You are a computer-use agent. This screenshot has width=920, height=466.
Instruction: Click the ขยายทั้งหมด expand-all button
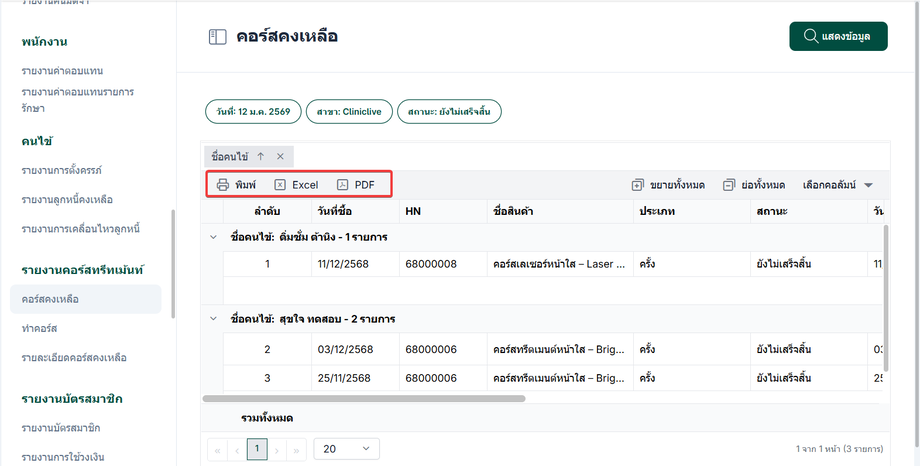(x=668, y=185)
